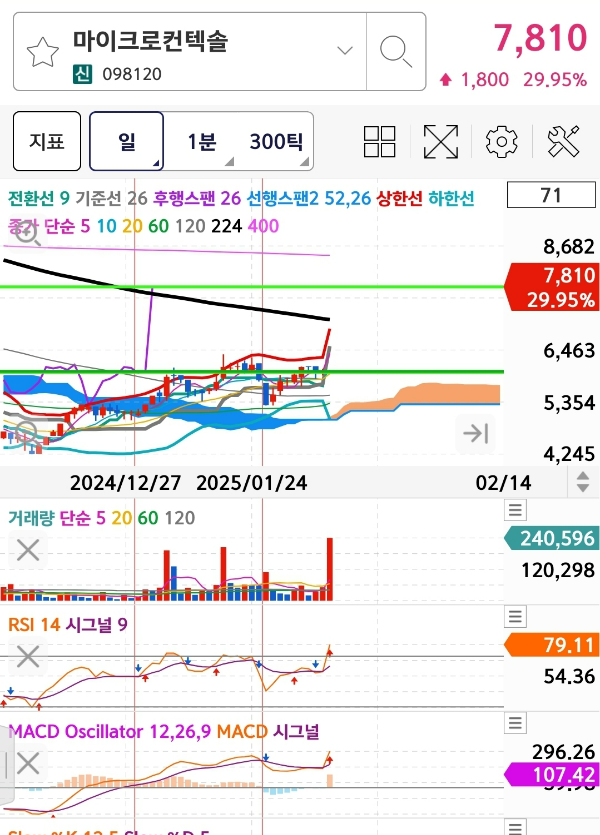Select the price axis label 6,463
This screenshot has height=835, width=600.
click(x=569, y=350)
